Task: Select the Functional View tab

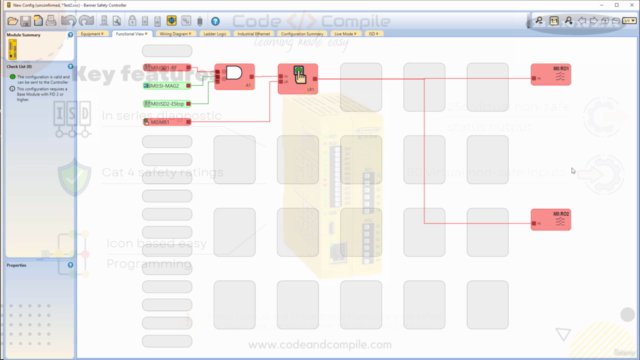Action: [131, 33]
